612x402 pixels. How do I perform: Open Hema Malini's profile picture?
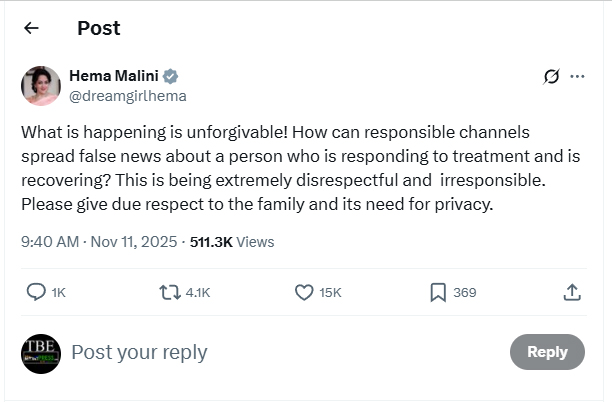pos(41,86)
